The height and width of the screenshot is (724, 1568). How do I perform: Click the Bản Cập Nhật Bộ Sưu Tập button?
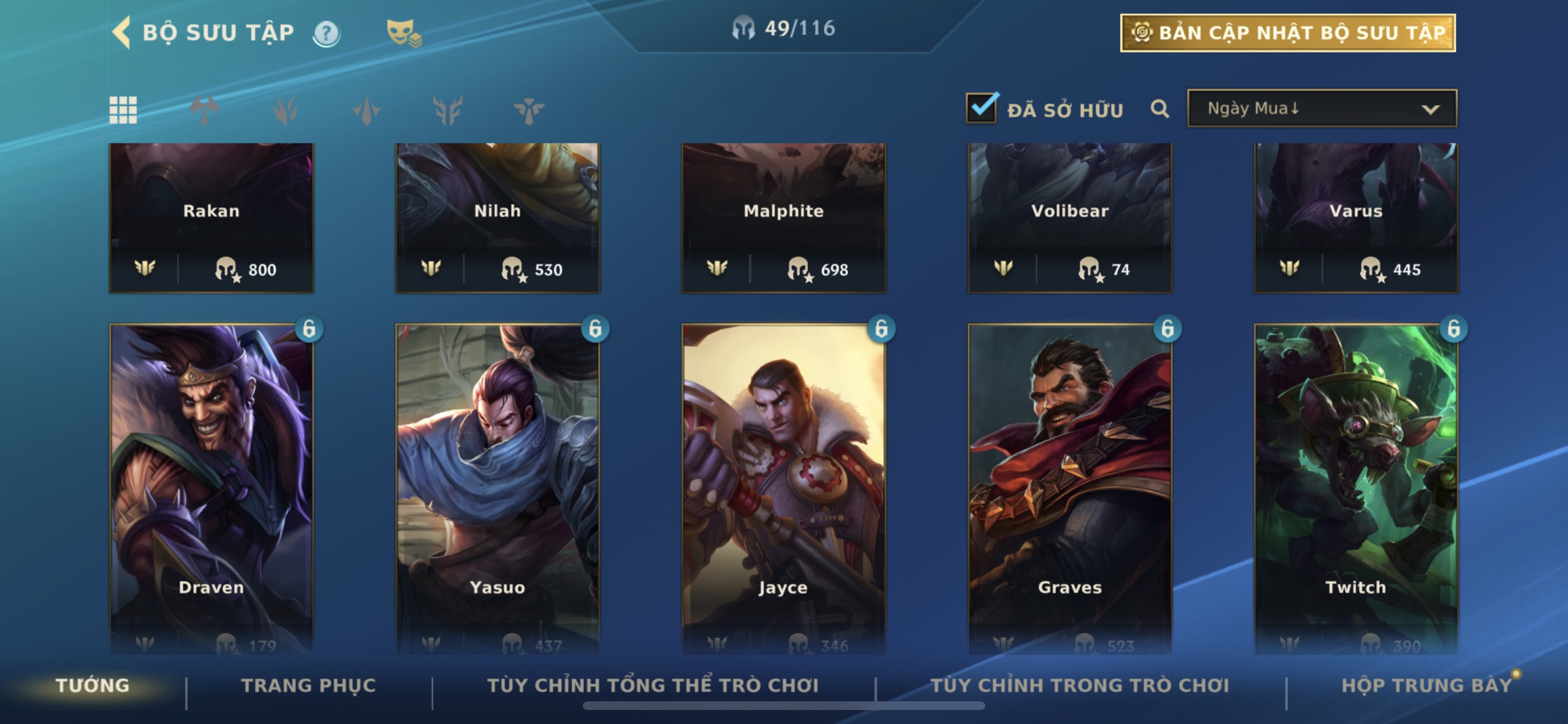(x=1288, y=33)
